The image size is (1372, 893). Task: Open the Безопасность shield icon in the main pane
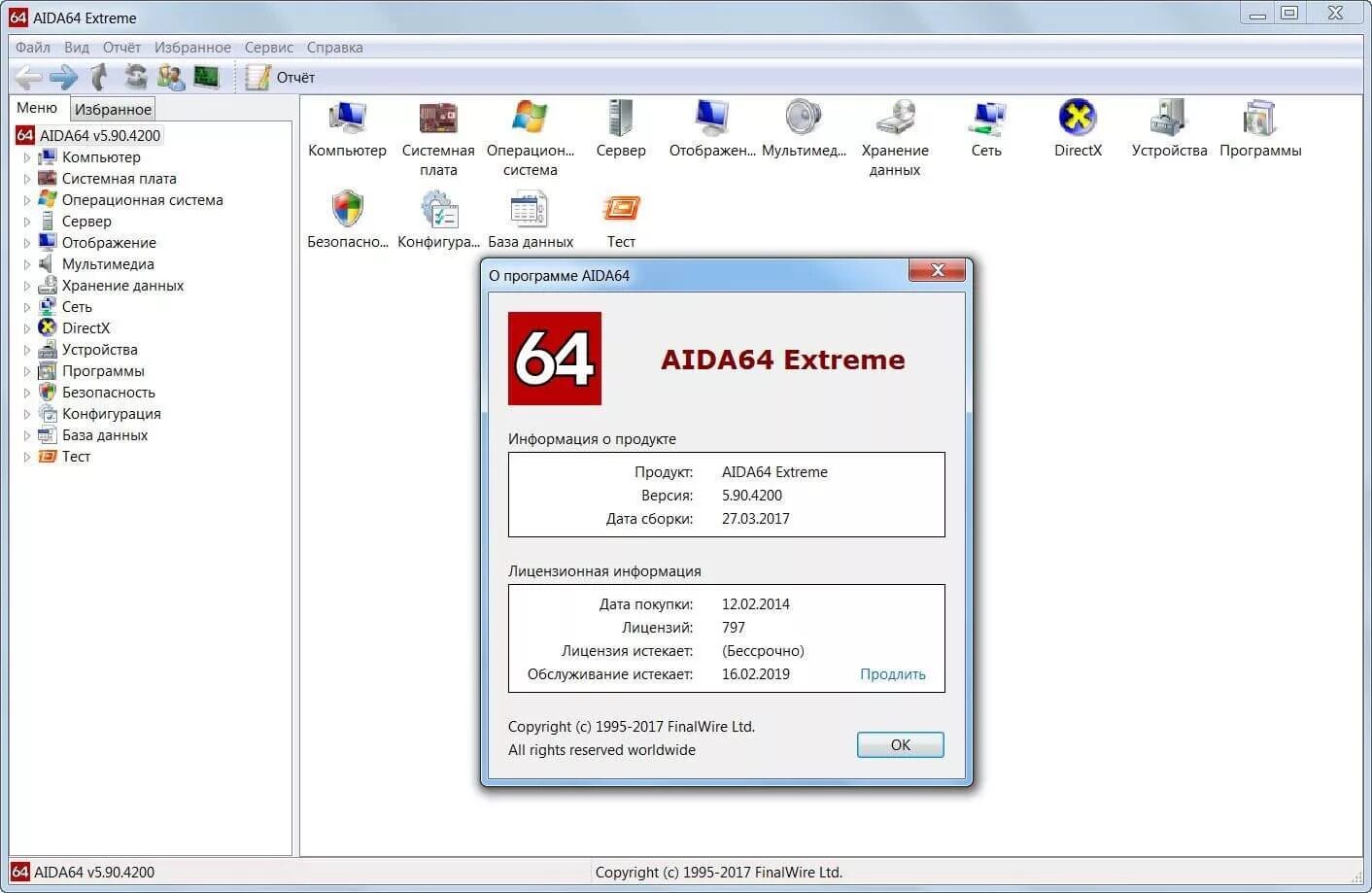click(x=347, y=209)
